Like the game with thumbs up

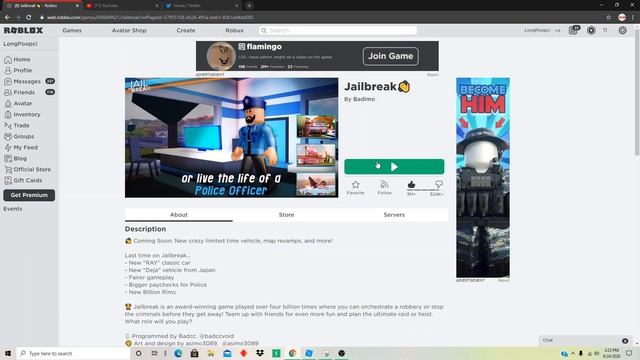coord(411,185)
